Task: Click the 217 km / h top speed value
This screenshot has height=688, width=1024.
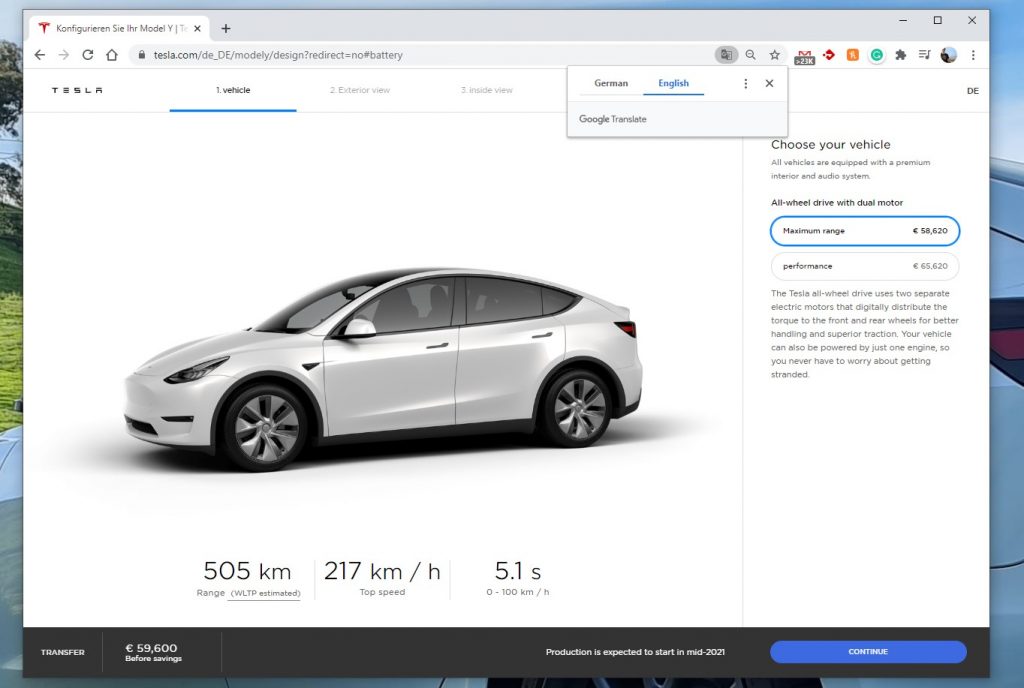Action: 382,571
